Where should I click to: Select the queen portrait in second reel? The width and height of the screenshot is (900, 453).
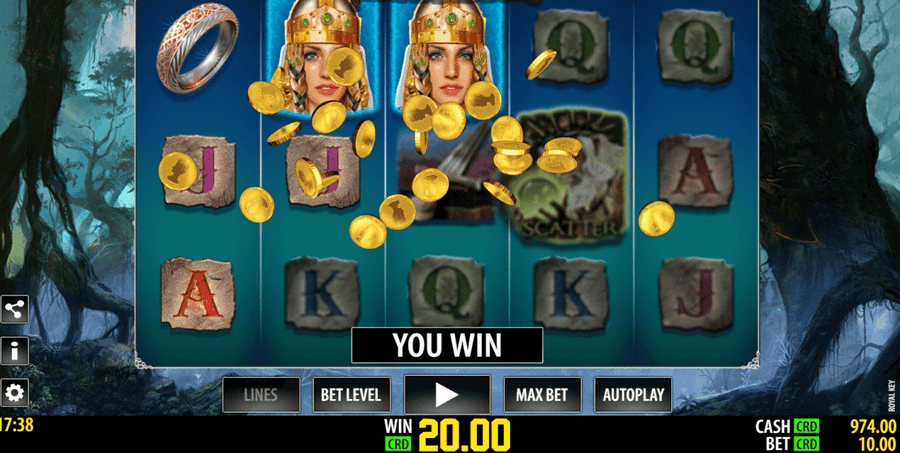(323, 56)
